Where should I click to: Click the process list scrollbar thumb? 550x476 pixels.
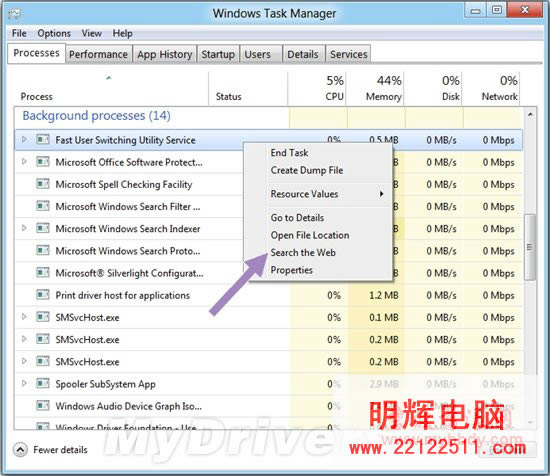530,247
